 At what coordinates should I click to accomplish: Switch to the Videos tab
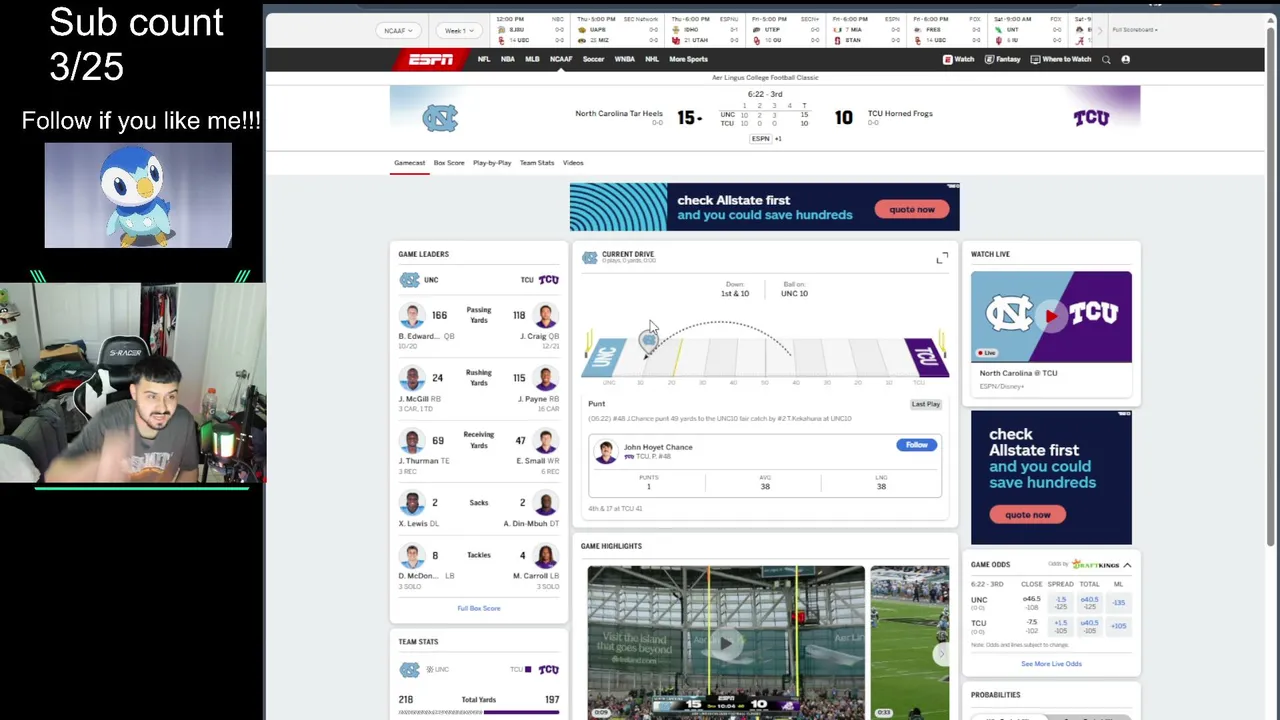point(573,163)
